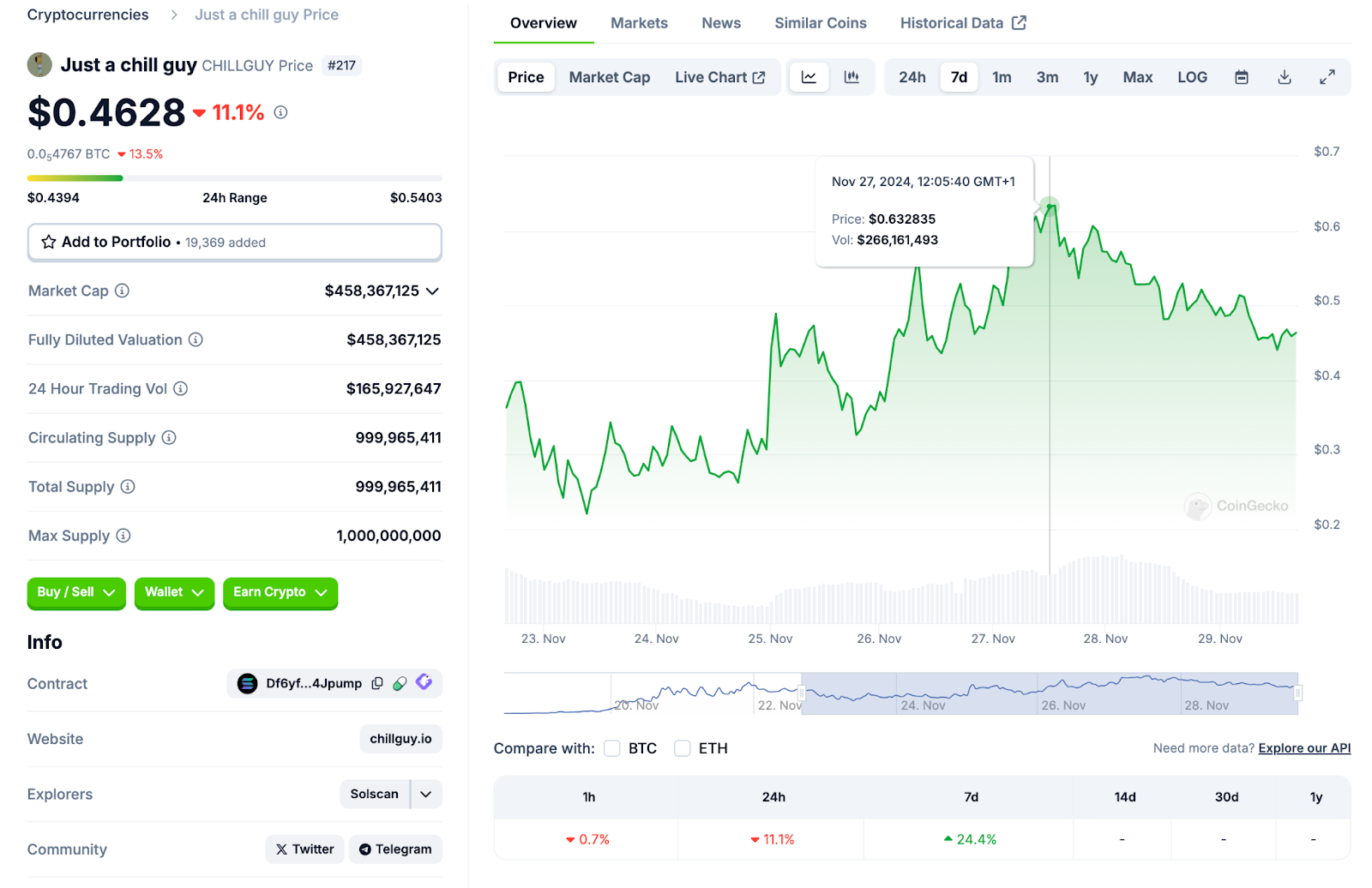The width and height of the screenshot is (1372, 888).
Task: Copy the contract address
Action: point(377,683)
